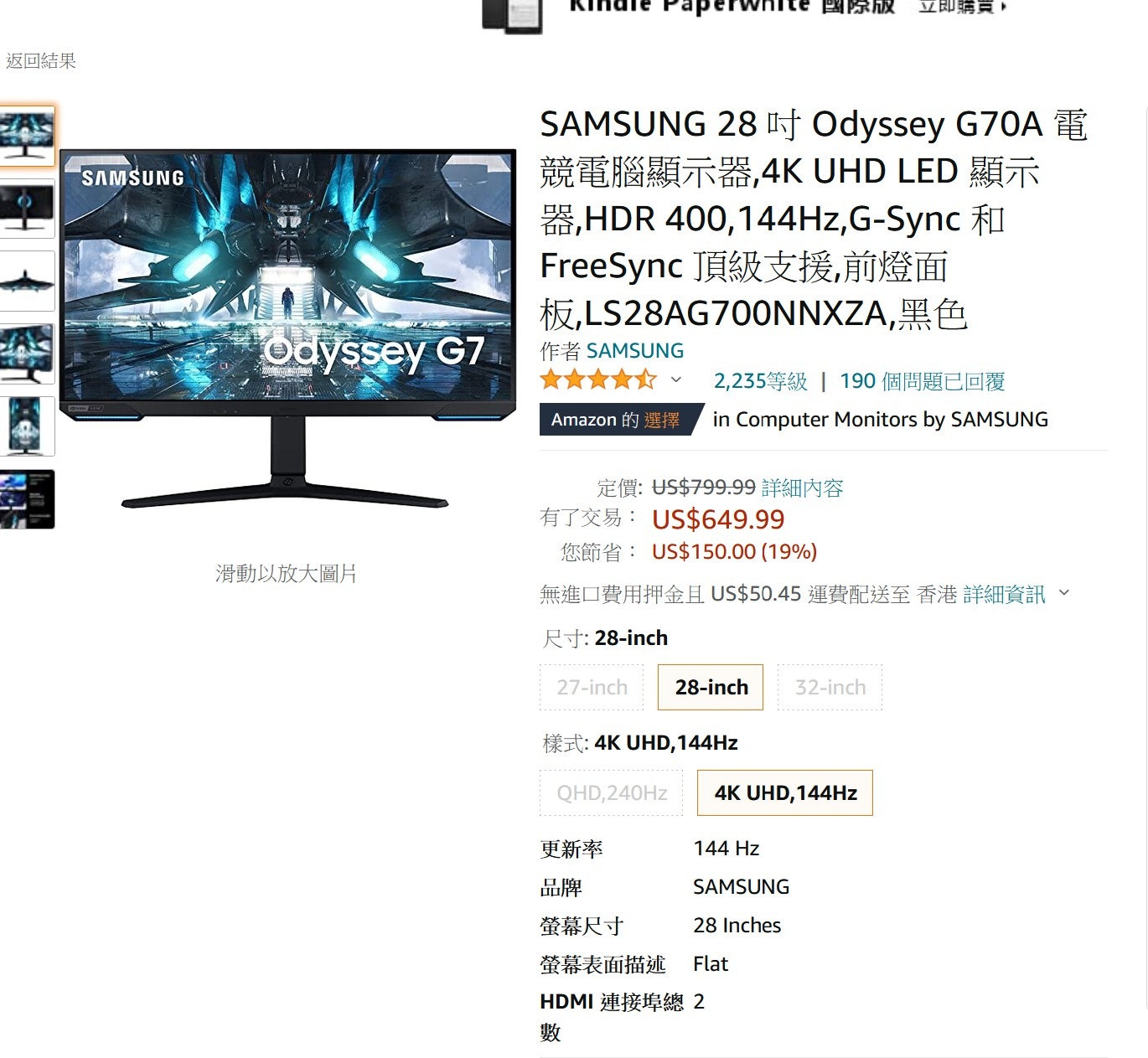
Task: Choose the 28-inch size option
Action: [x=711, y=687]
